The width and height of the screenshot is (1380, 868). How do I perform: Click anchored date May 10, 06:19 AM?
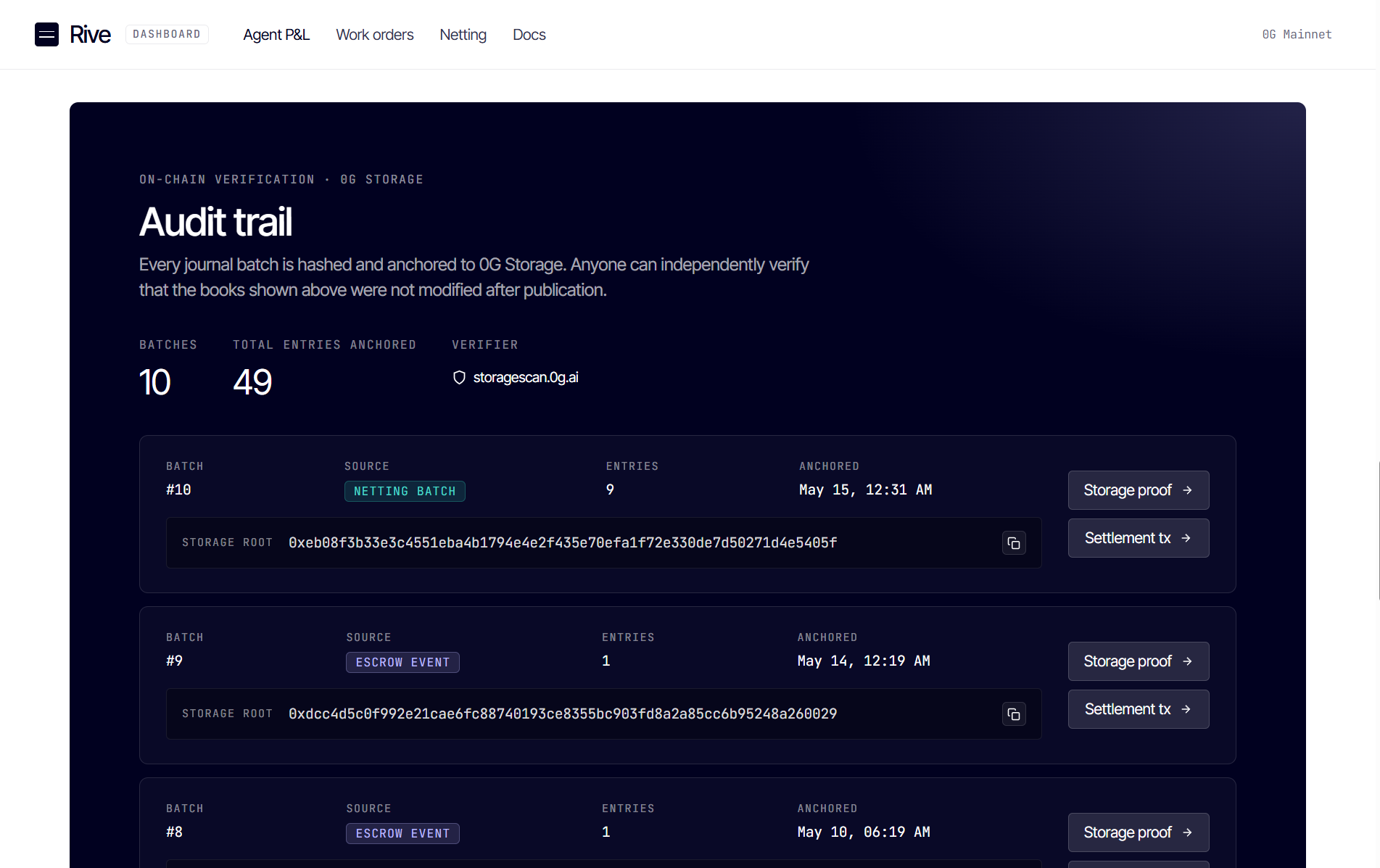click(864, 832)
